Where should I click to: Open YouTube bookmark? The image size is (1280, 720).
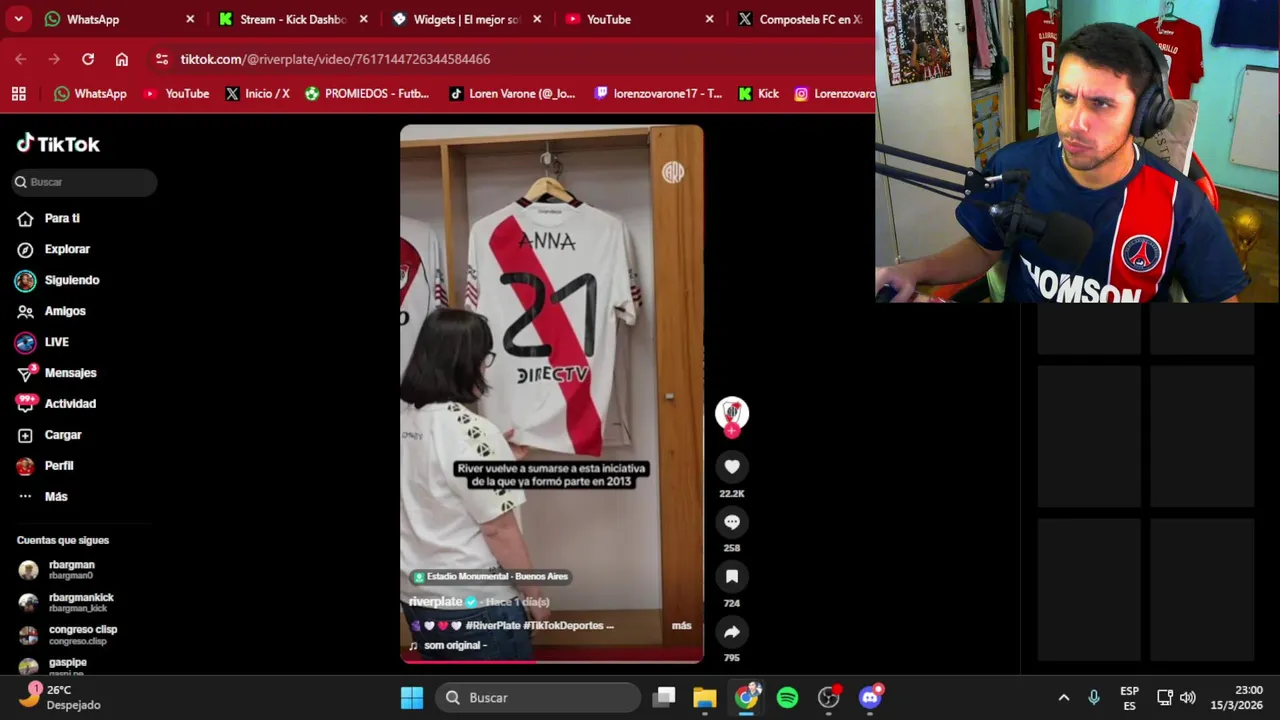[176, 94]
